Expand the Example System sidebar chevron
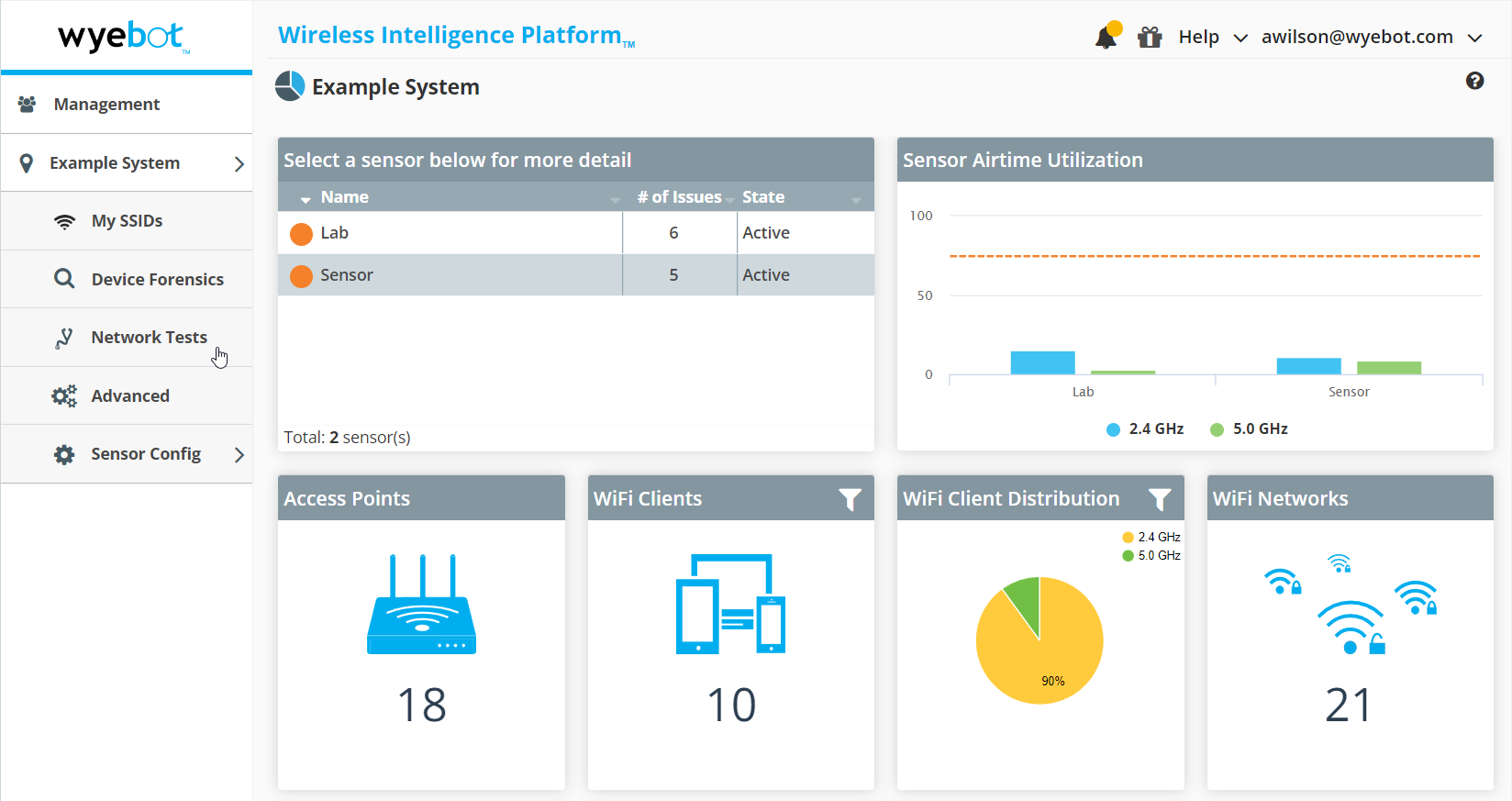The image size is (1512, 801). 239,163
